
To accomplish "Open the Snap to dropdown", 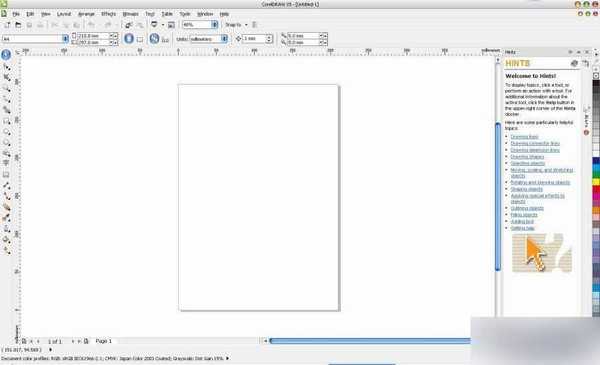I will [x=246, y=25].
